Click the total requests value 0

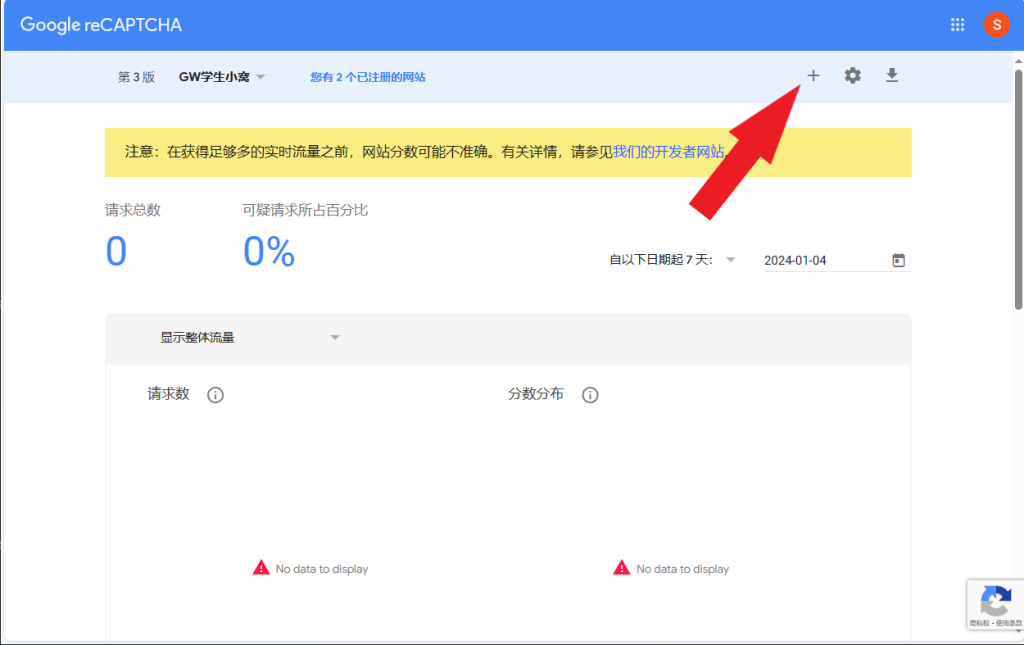click(116, 251)
